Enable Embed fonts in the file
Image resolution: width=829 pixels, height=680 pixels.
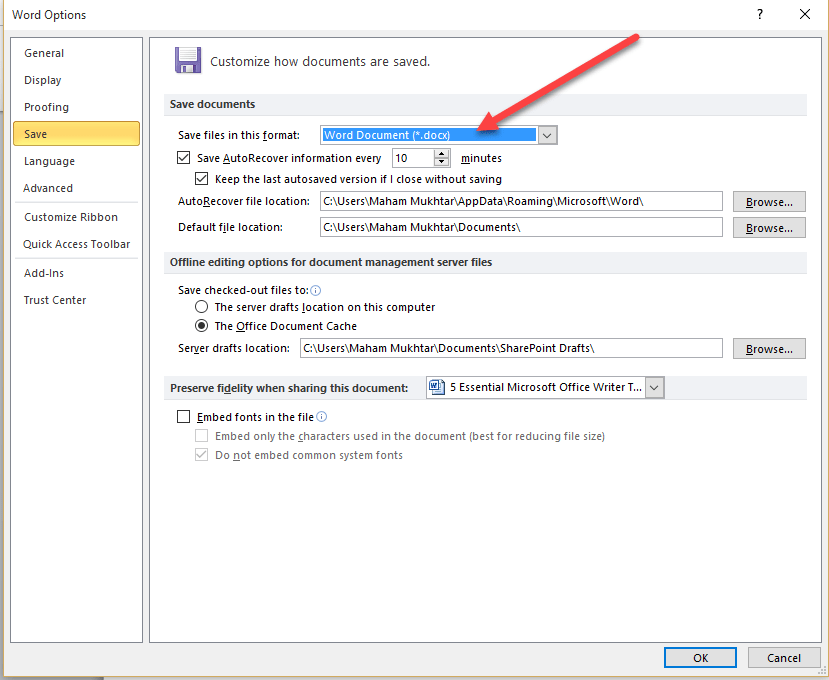(183, 417)
